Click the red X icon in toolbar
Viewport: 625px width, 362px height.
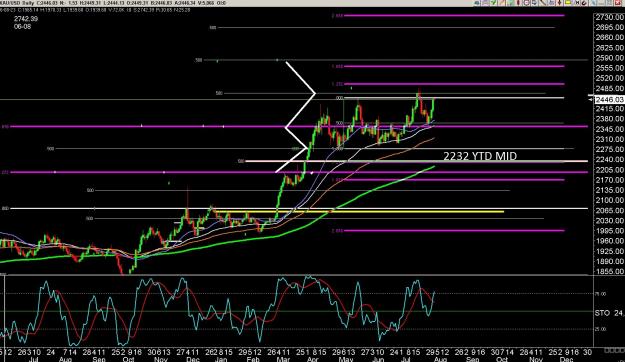(x=617, y=2)
